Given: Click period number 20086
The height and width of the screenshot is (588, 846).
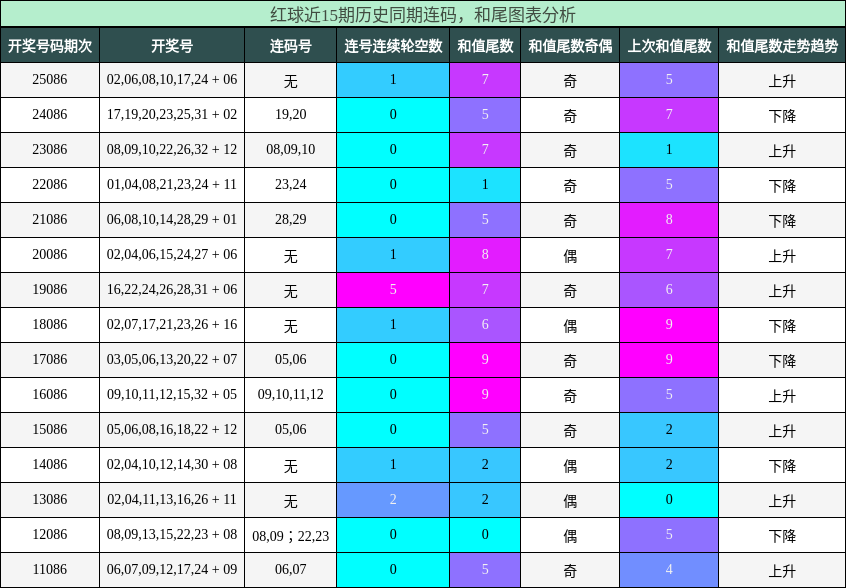Looking at the screenshot, I should 50,255.
